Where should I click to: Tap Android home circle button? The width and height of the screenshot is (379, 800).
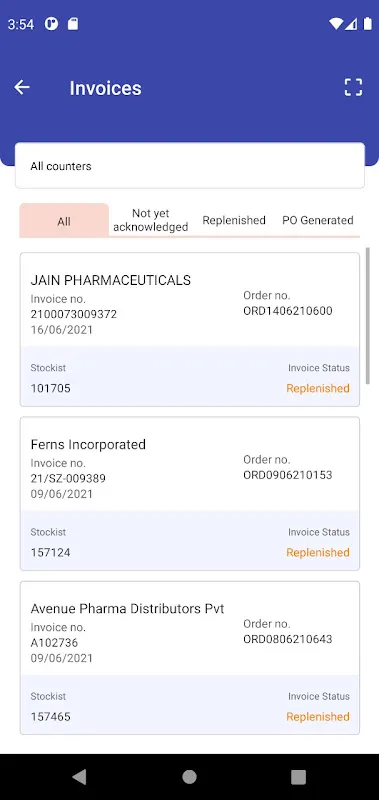coord(189,777)
